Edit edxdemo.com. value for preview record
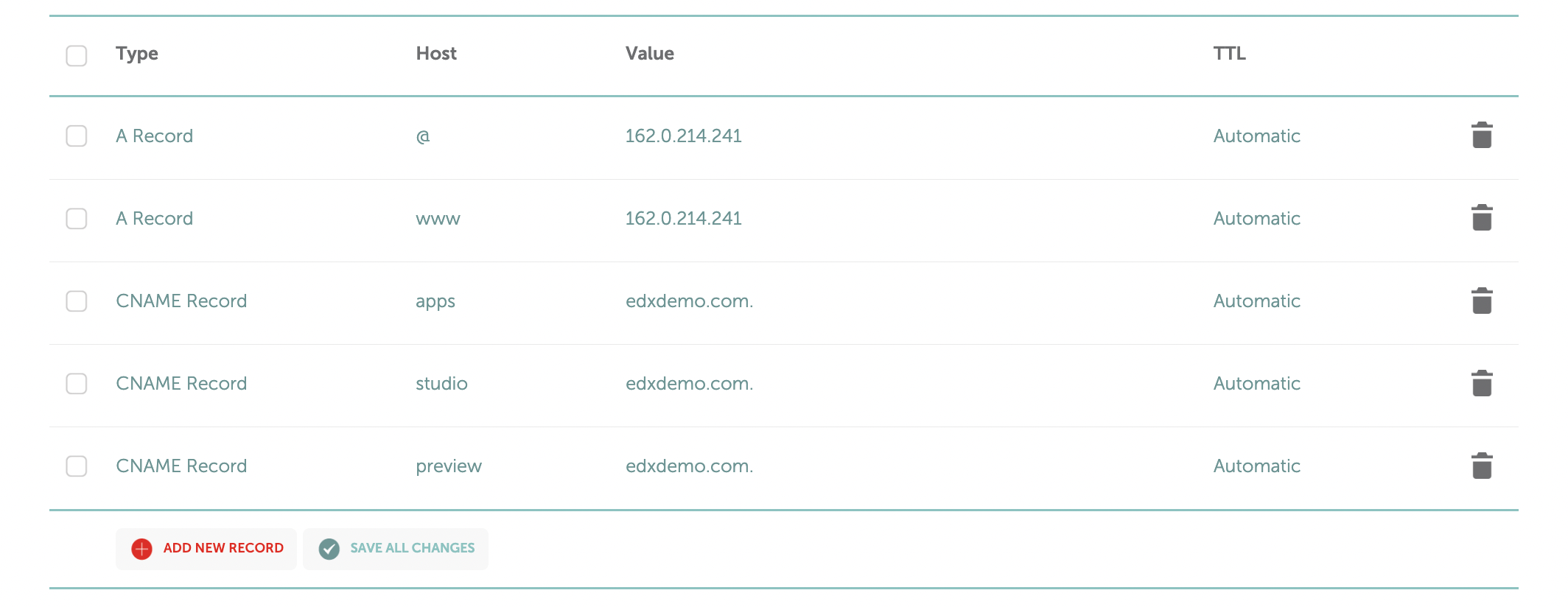1568x607 pixels. [x=689, y=466]
